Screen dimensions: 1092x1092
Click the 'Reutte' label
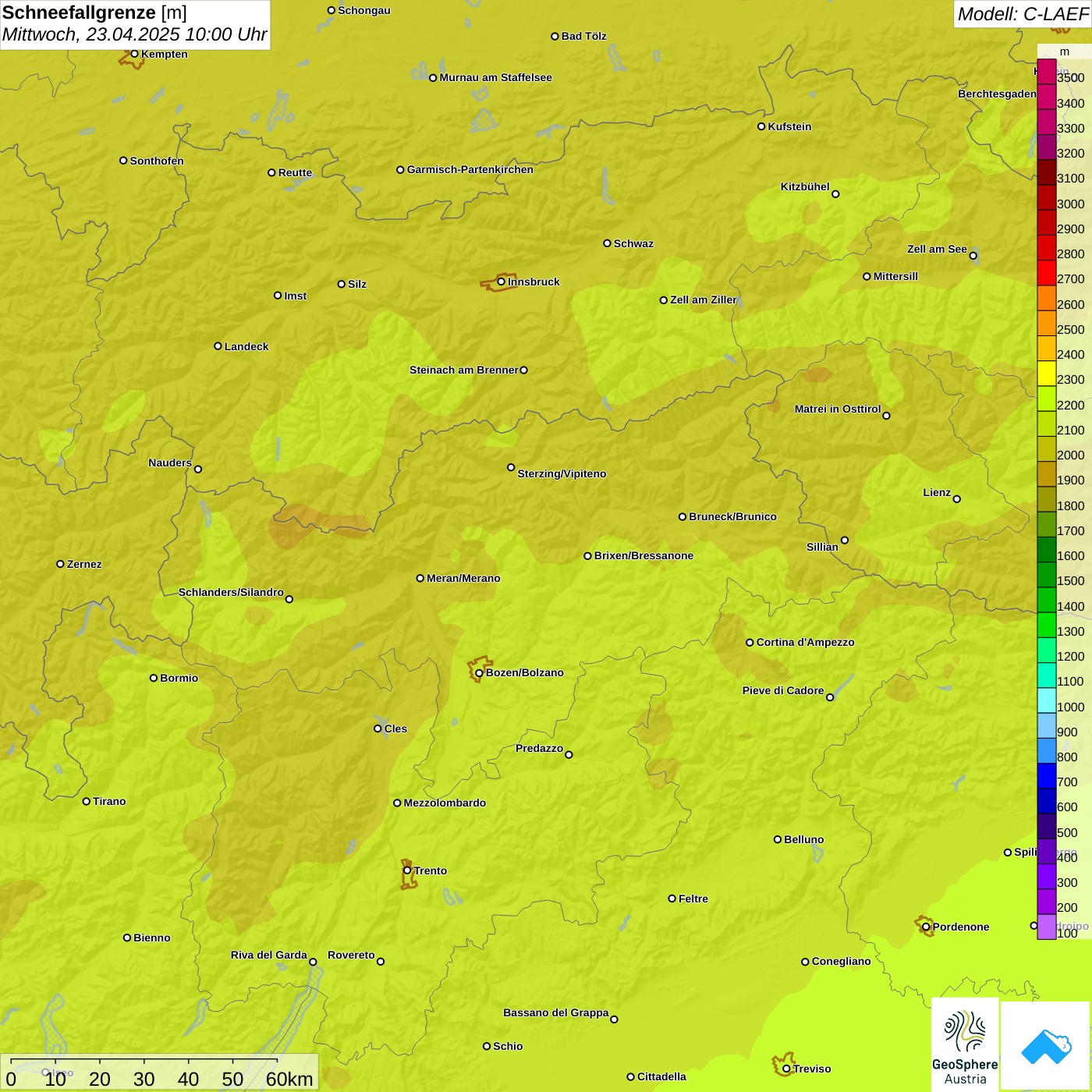tap(295, 172)
